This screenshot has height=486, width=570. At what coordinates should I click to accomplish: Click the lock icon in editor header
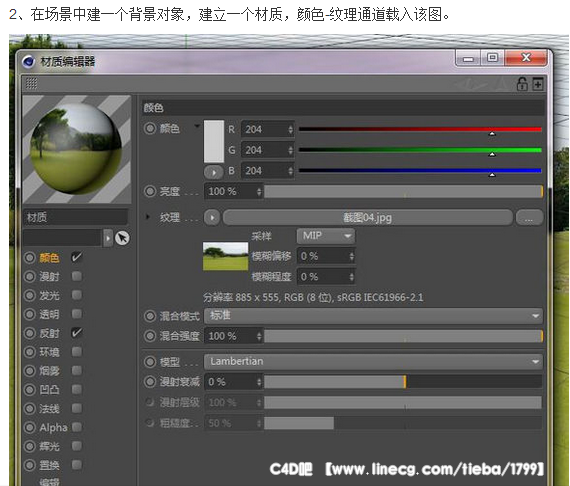(x=522, y=84)
